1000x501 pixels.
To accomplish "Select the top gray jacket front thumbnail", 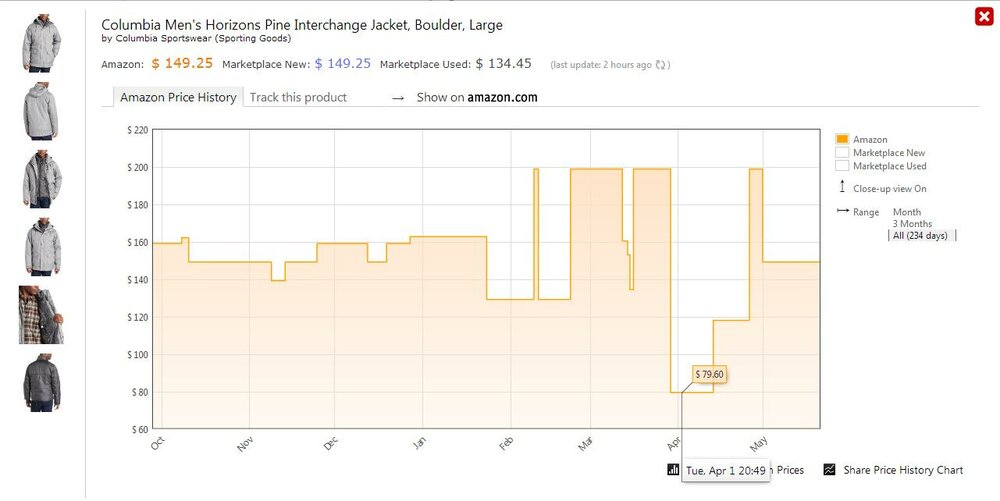I will click(x=42, y=42).
